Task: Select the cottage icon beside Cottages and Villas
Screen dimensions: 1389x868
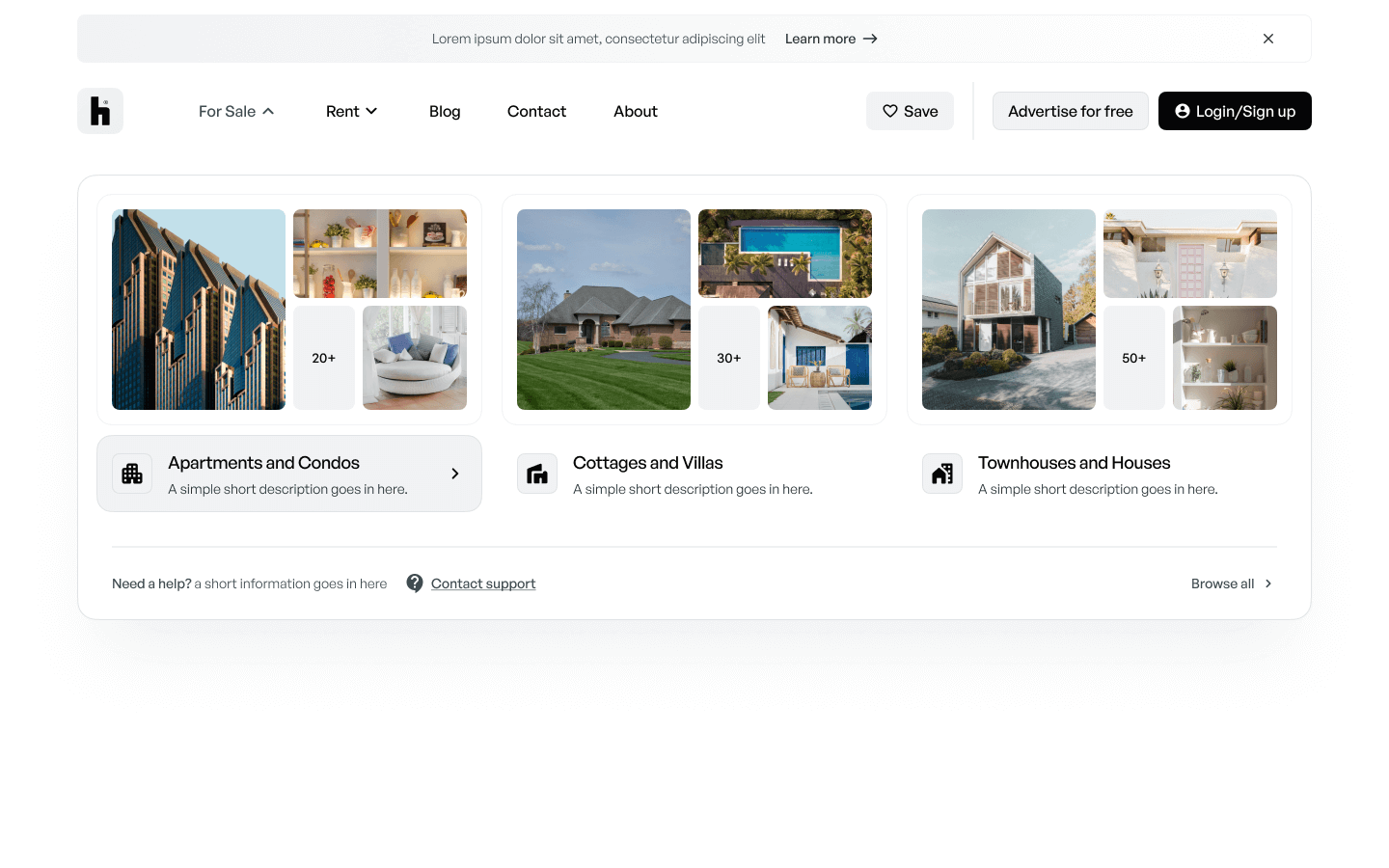Action: [x=537, y=474]
